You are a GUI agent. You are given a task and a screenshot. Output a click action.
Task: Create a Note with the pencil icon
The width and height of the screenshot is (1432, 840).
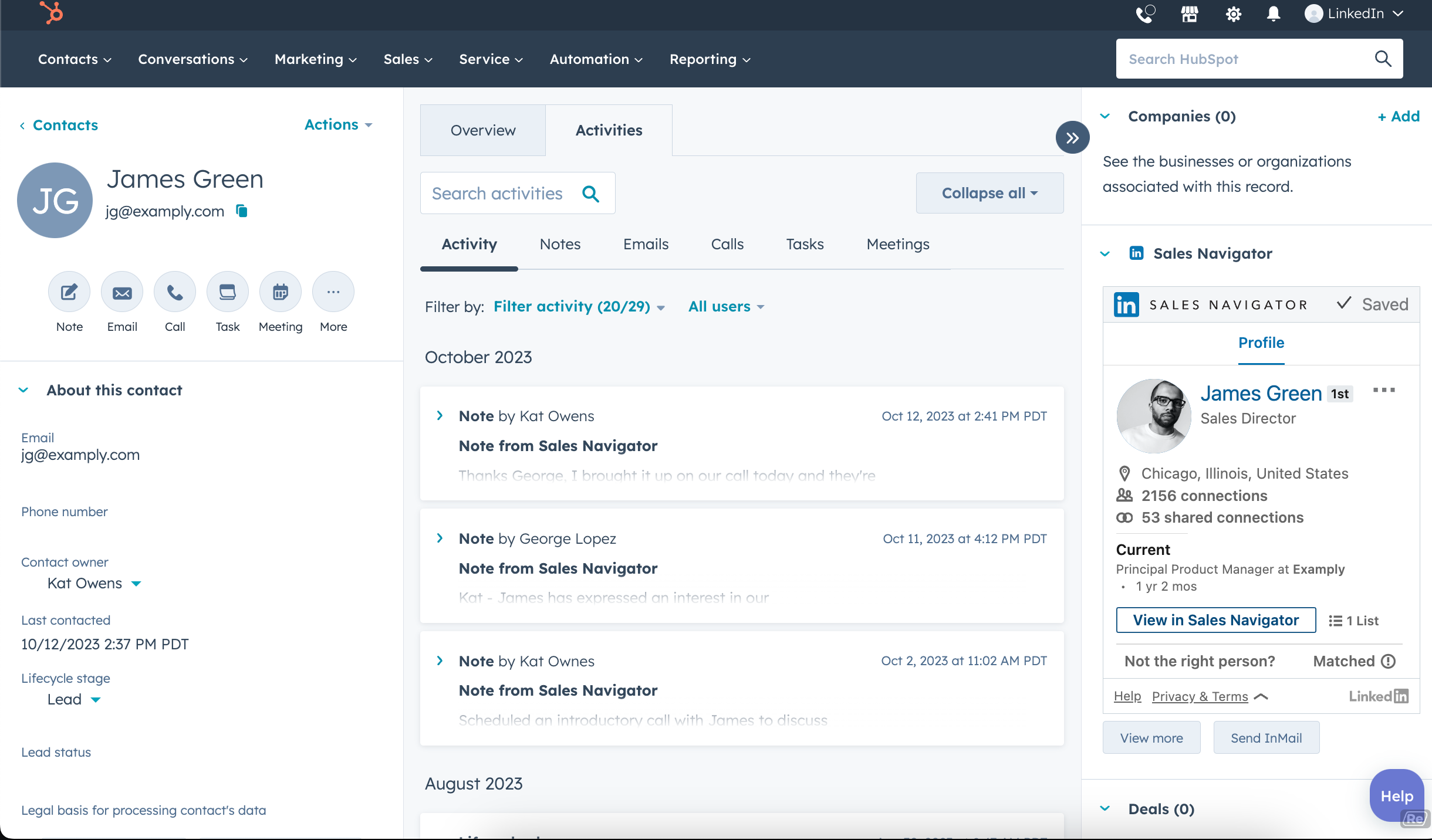pos(69,292)
